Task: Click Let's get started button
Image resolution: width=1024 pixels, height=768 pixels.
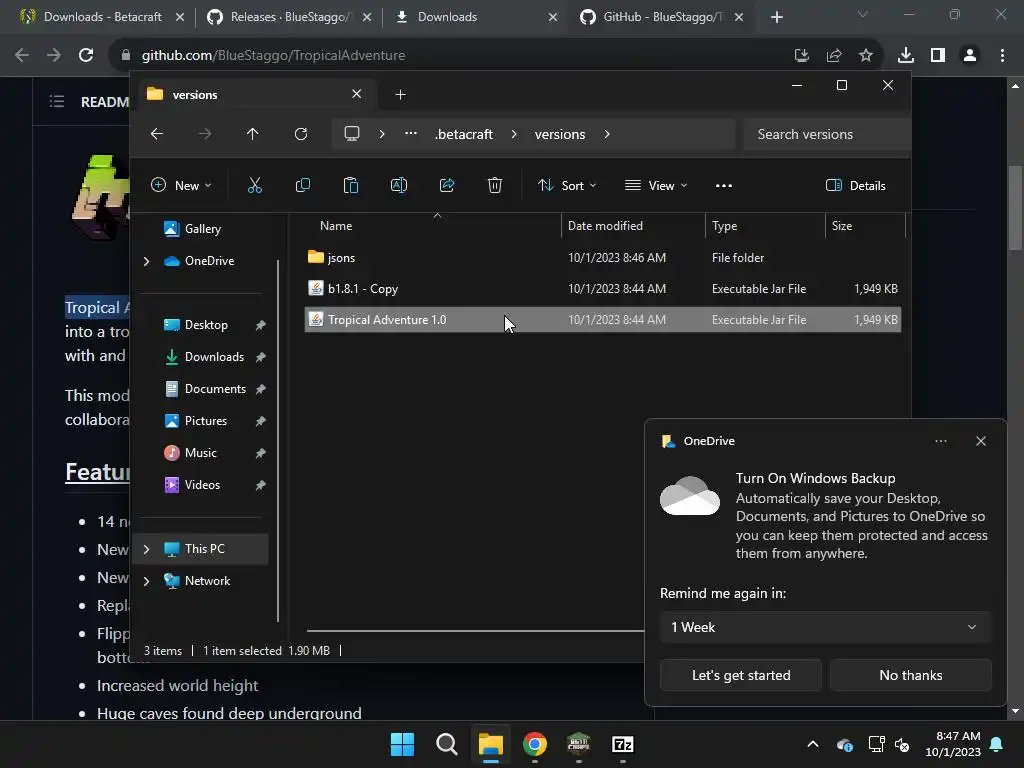Action: pos(741,675)
